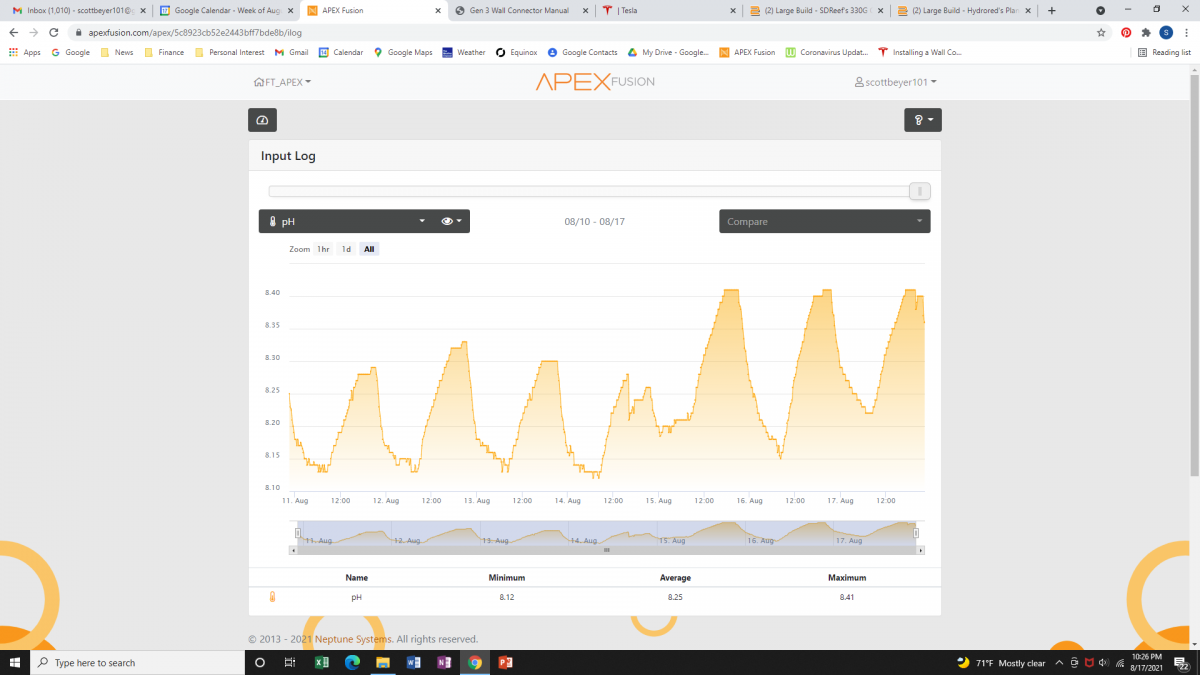Reload the current page

tap(56, 32)
